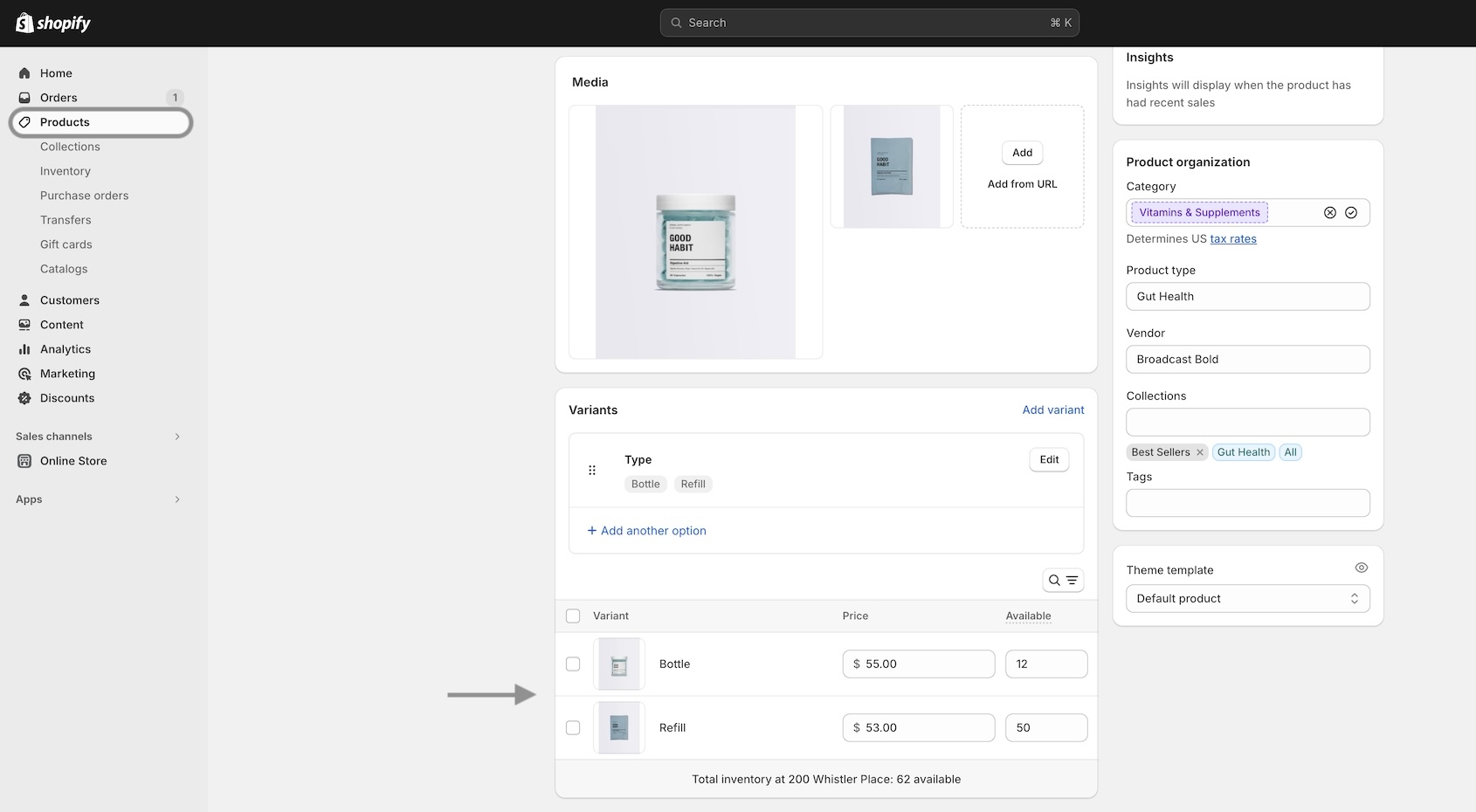The width and height of the screenshot is (1476, 812).
Task: Preview the theme template with the eye icon
Action: [1361, 568]
